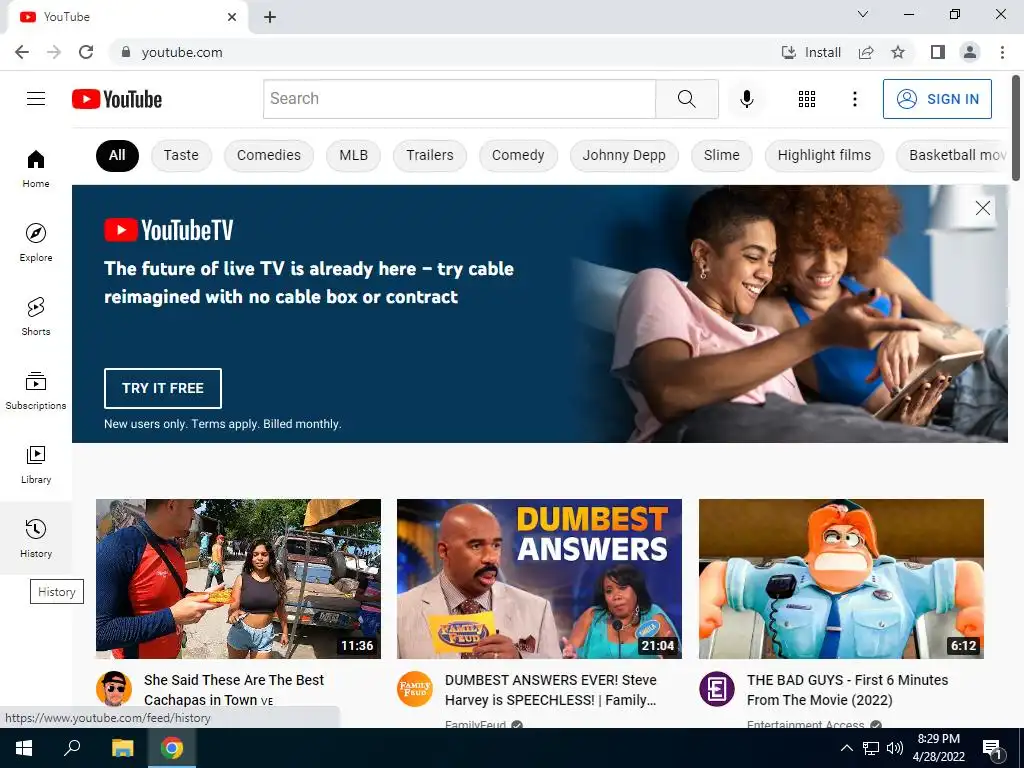Select the Trailers filter chip

(430, 155)
